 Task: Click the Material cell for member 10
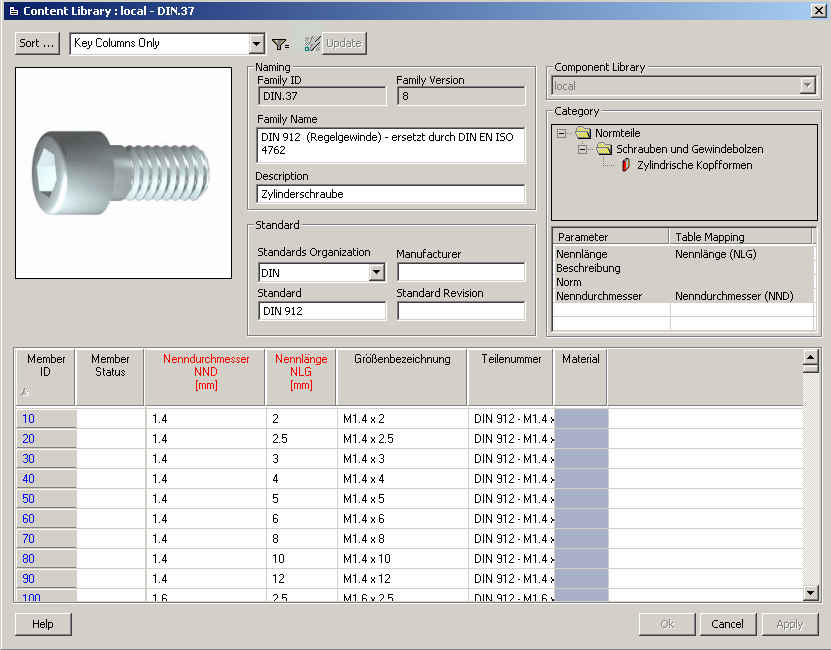(x=580, y=419)
